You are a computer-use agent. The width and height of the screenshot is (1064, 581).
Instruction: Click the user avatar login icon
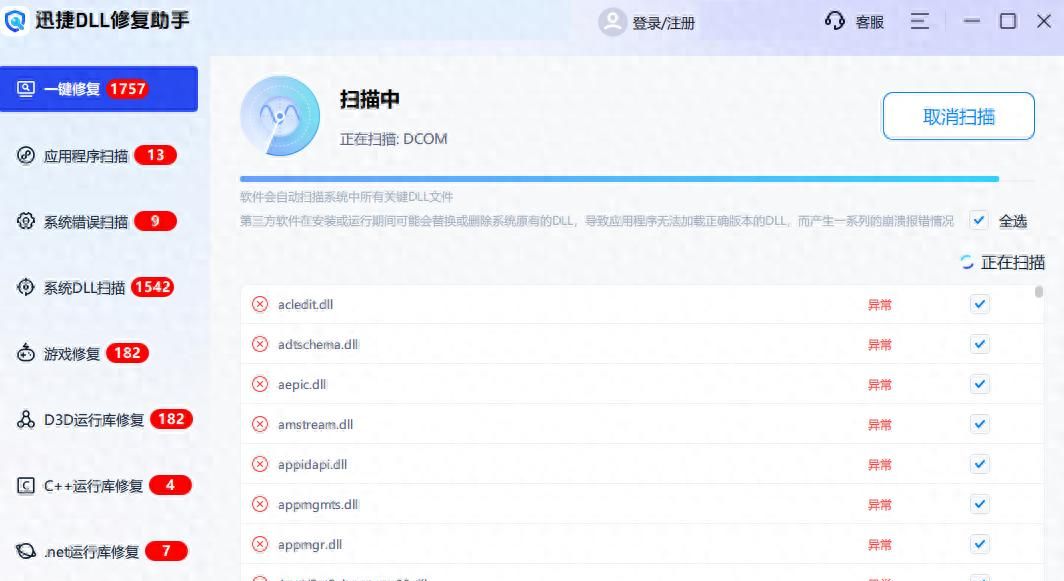click(611, 22)
